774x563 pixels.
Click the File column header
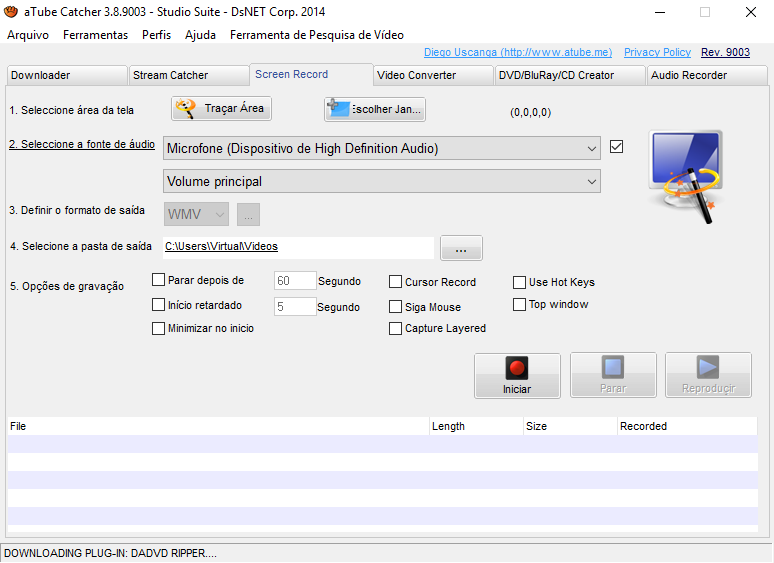coord(218,426)
